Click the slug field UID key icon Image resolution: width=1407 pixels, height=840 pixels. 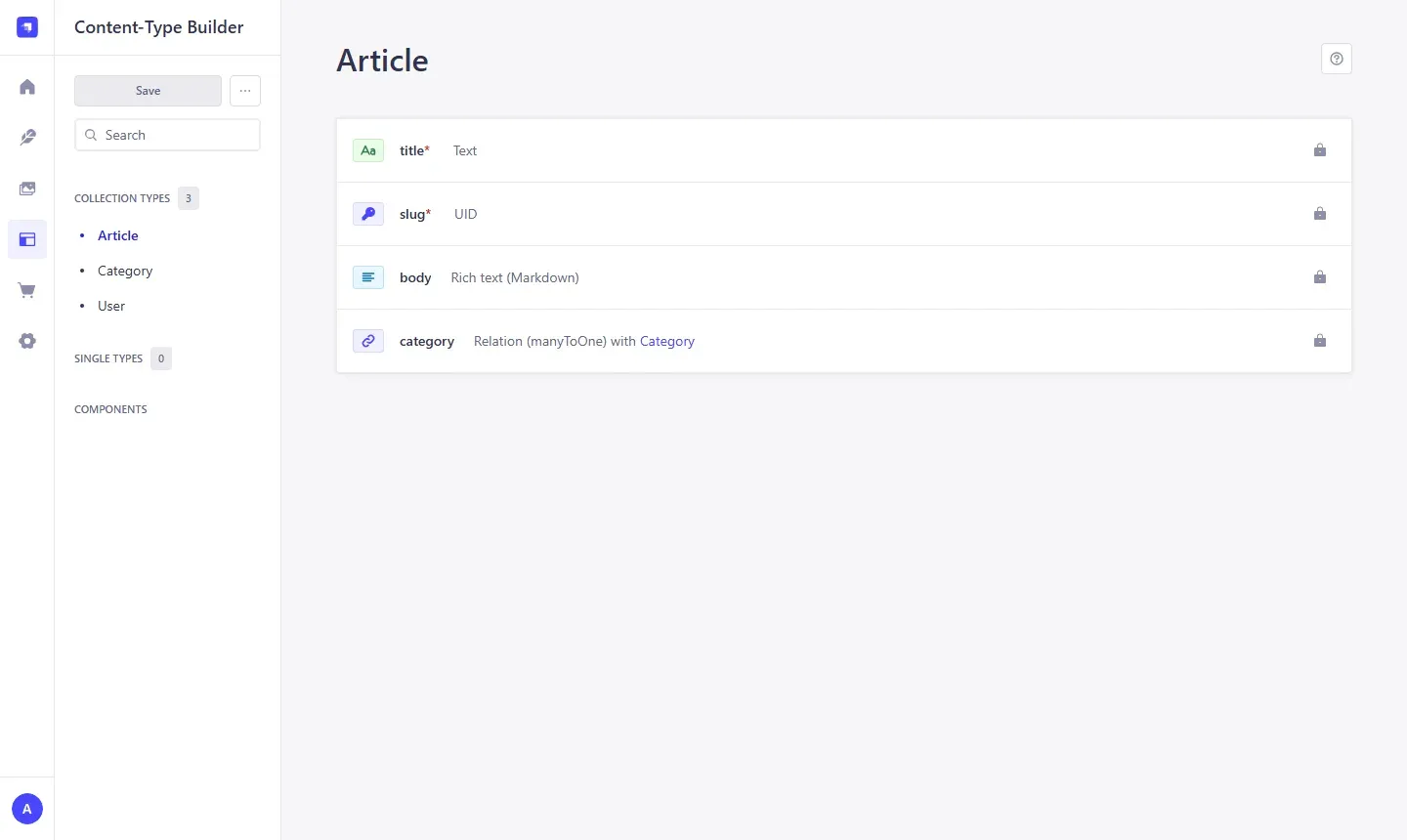(x=368, y=214)
